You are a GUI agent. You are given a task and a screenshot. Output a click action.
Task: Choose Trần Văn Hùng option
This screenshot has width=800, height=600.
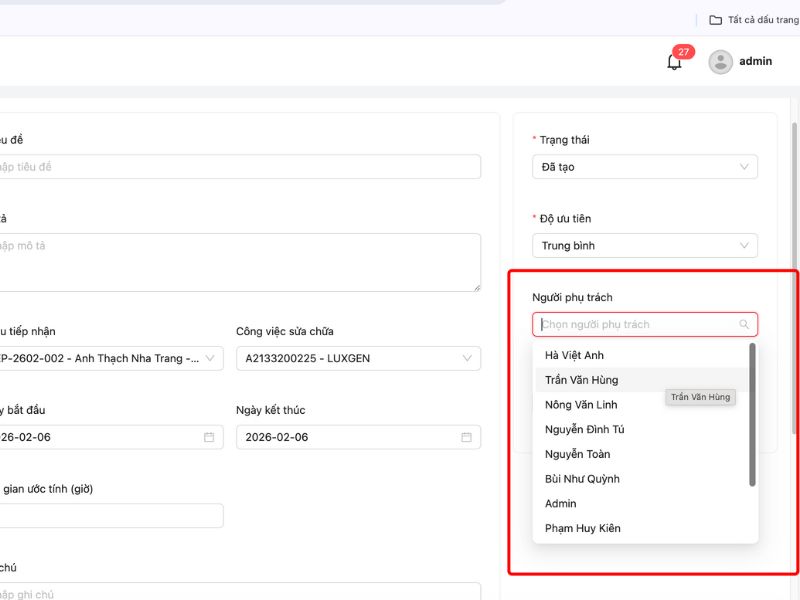click(x=581, y=380)
